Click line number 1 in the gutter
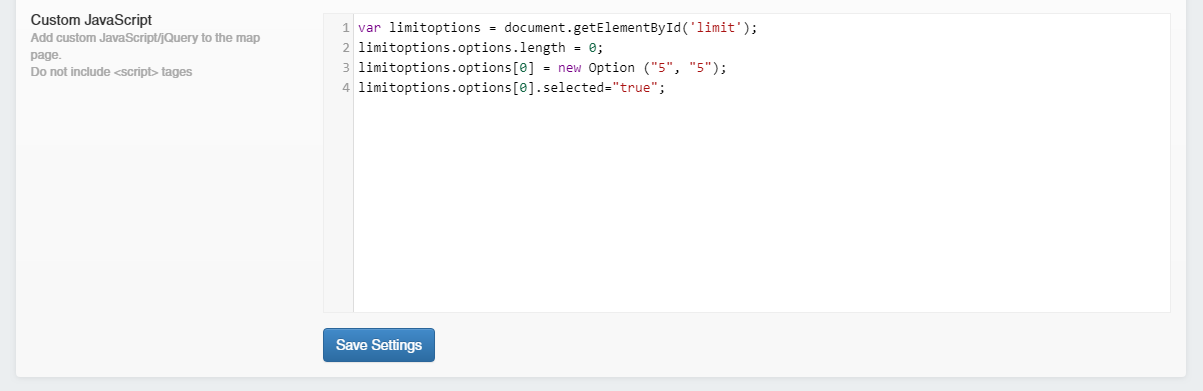The height and width of the screenshot is (391, 1203). tap(345, 28)
